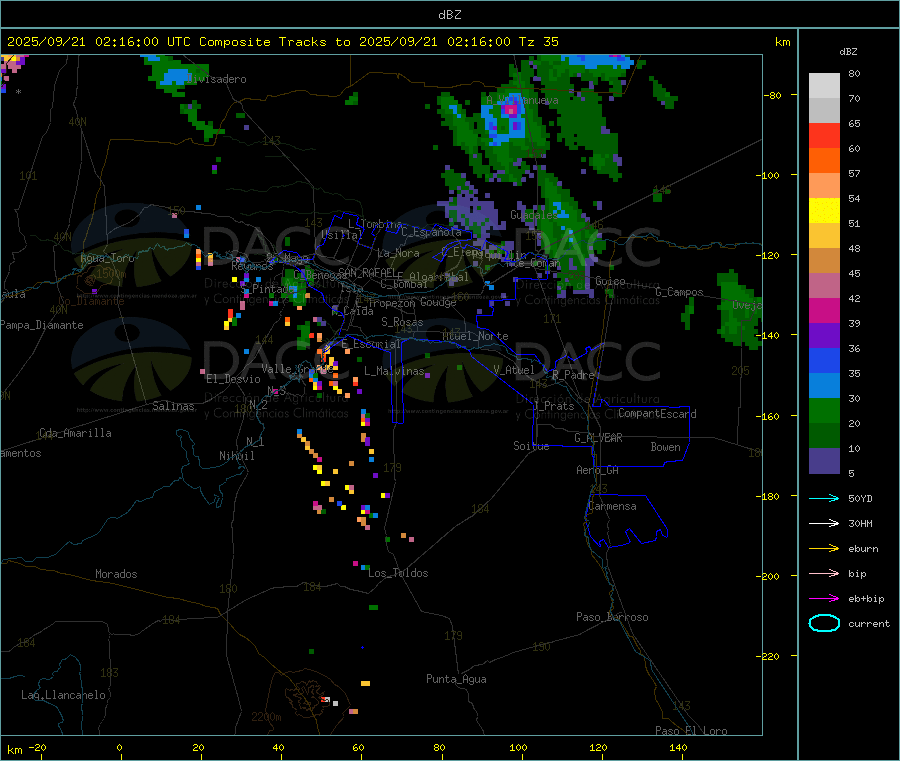900x761 pixels.
Task: Click the Bowen place label
Action: tap(666, 447)
